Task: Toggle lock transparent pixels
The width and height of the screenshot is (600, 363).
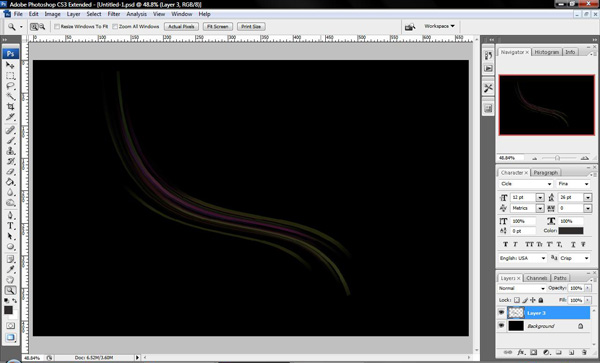Action: click(x=517, y=300)
